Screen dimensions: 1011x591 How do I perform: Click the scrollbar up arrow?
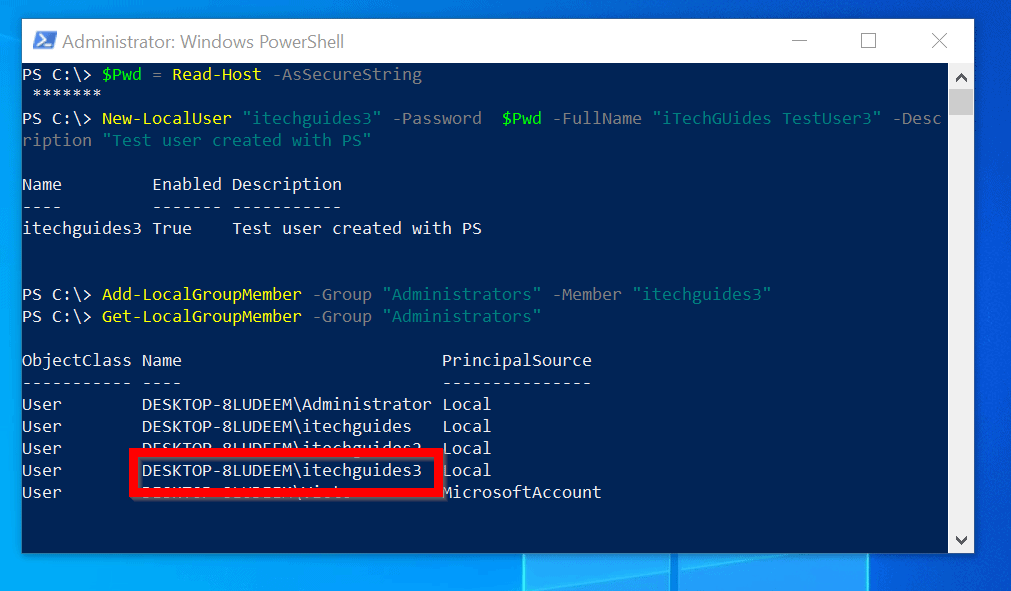click(961, 77)
